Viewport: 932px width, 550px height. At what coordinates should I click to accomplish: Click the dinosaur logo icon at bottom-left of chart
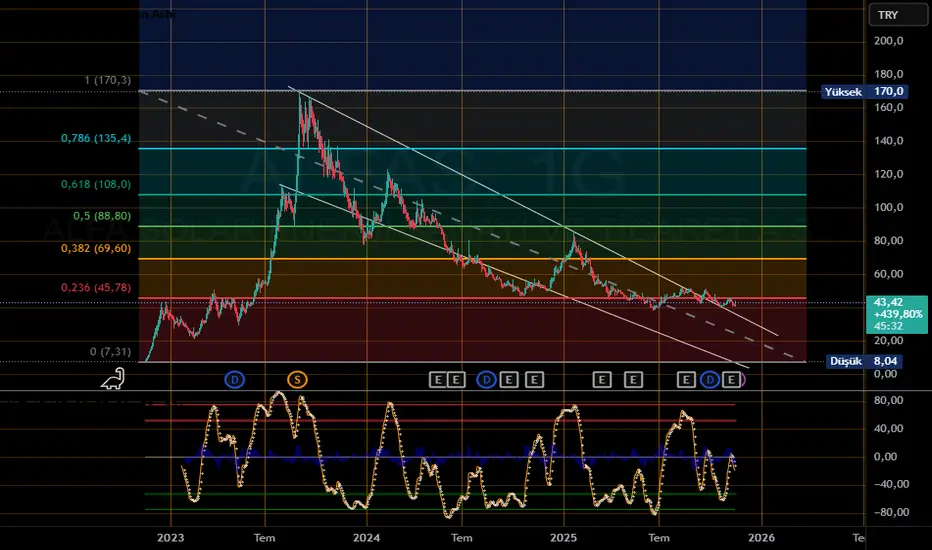coord(112,380)
